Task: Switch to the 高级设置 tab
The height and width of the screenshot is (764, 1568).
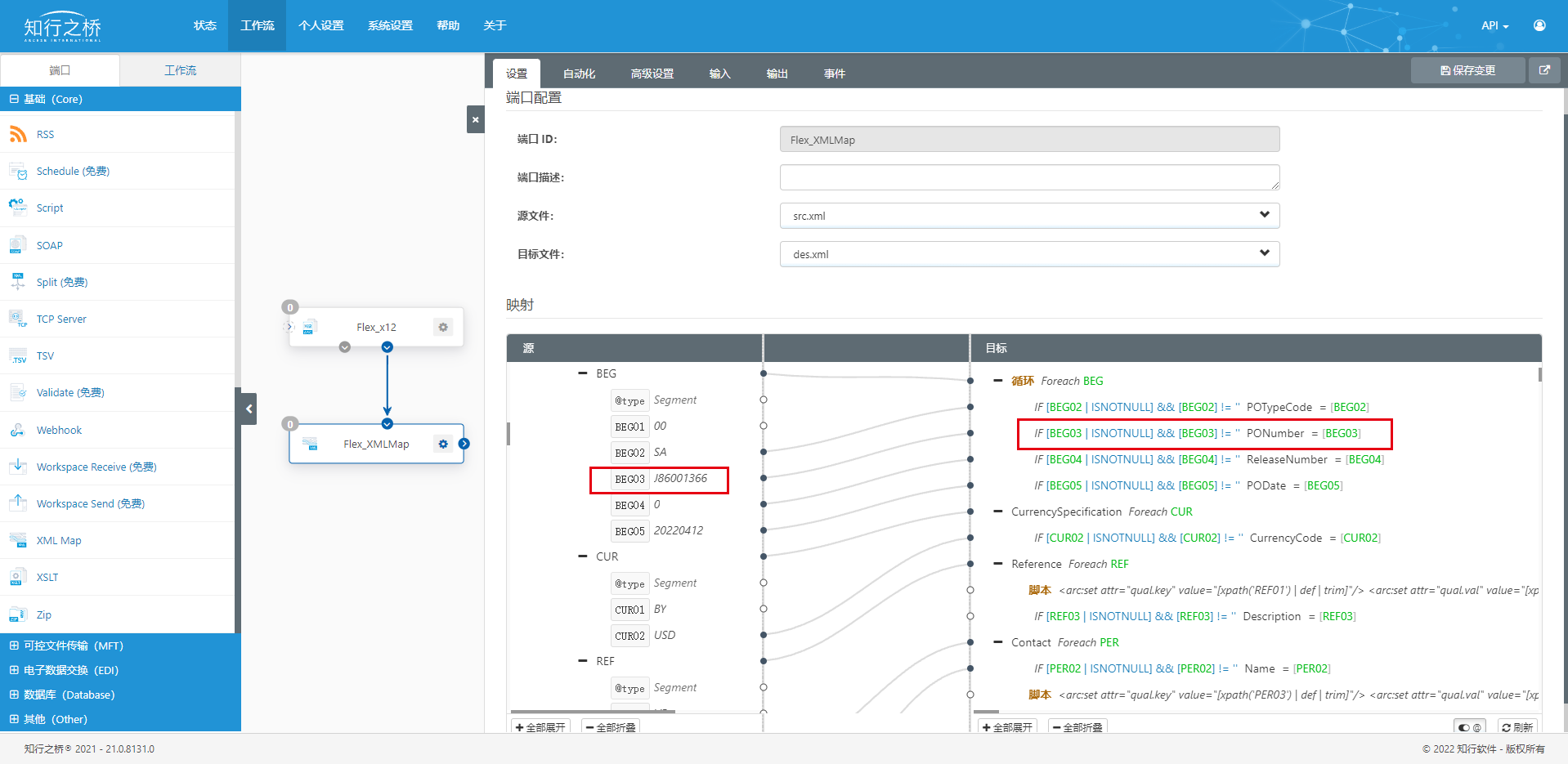Action: (x=652, y=74)
